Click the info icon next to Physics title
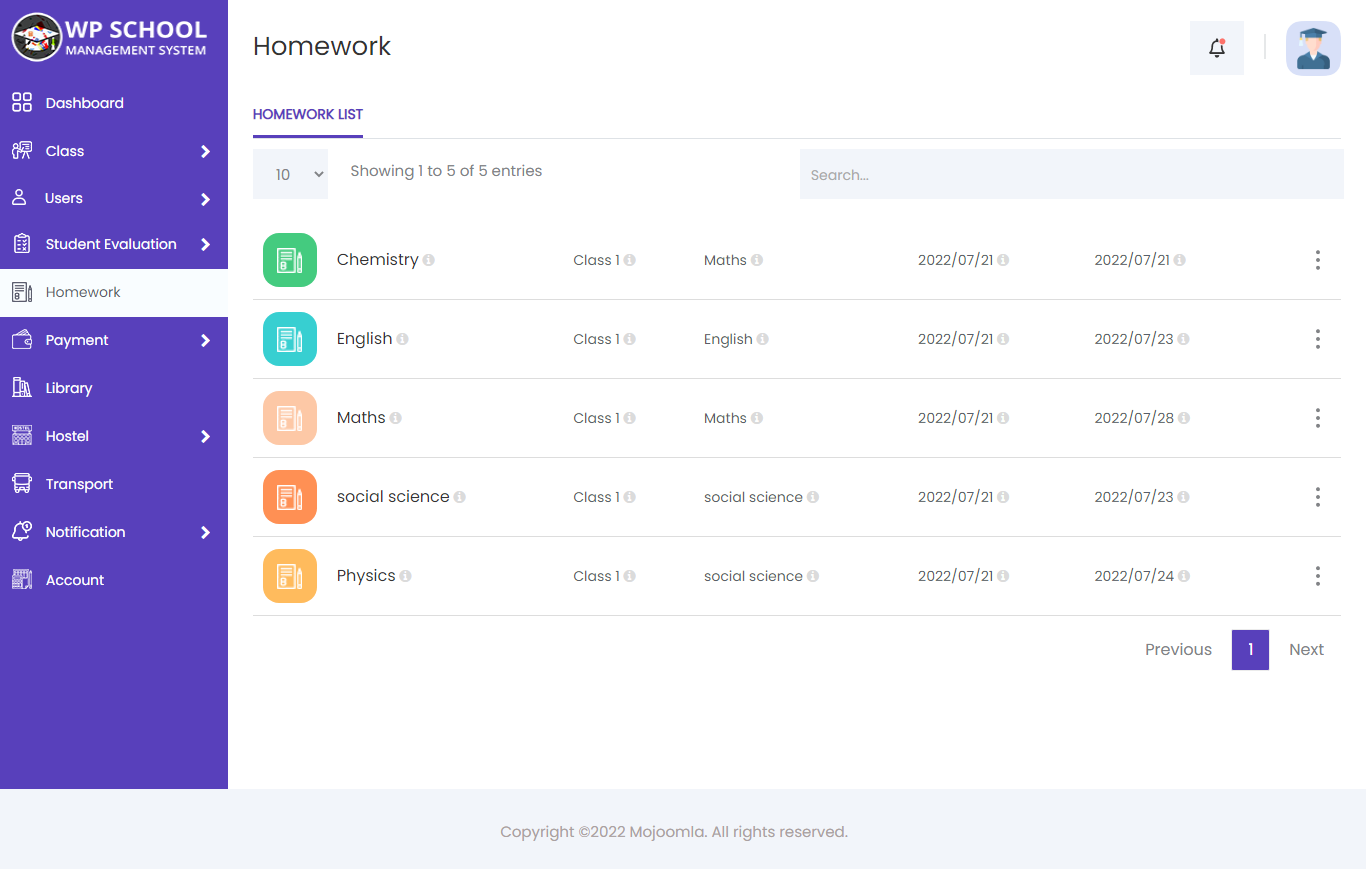Screen dimensions: 1366x870 (x=406, y=576)
